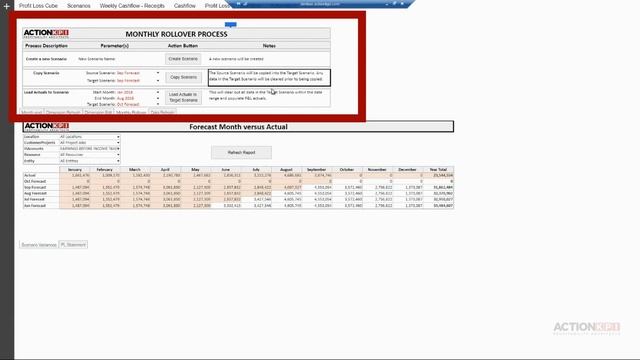This screenshot has width=640, height=360.
Task: Click the Copy Scenario notes text box
Action: point(269,78)
